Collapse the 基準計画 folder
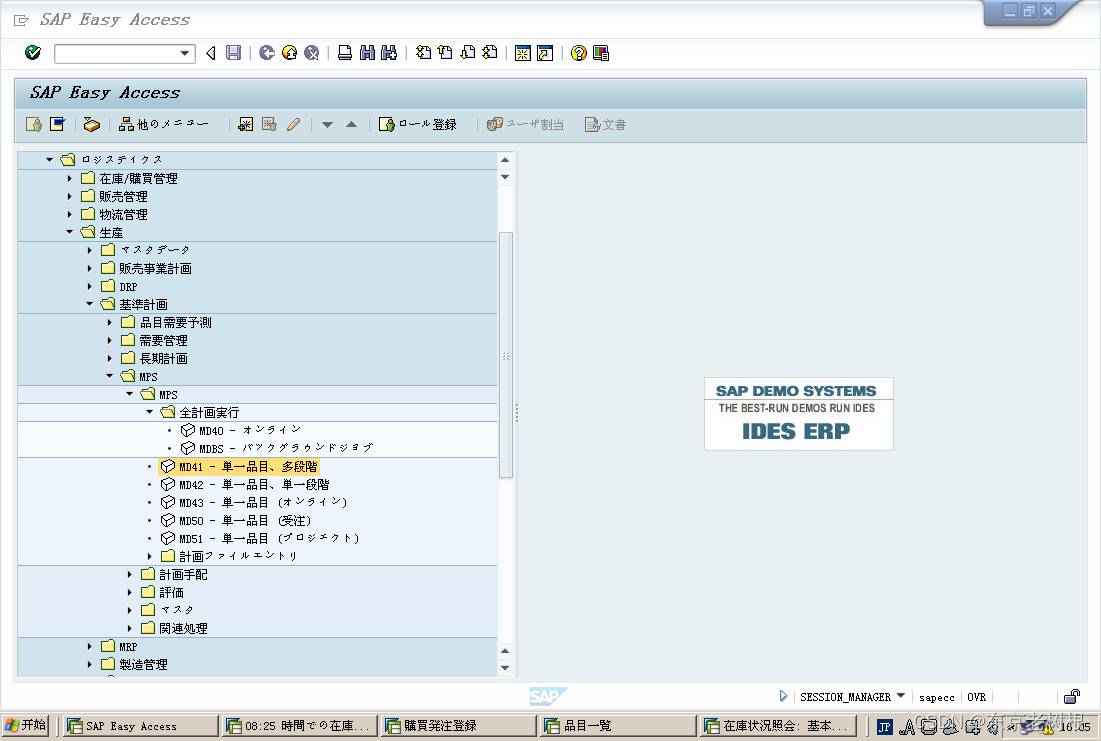Image resolution: width=1101 pixels, height=741 pixels. tap(89, 304)
